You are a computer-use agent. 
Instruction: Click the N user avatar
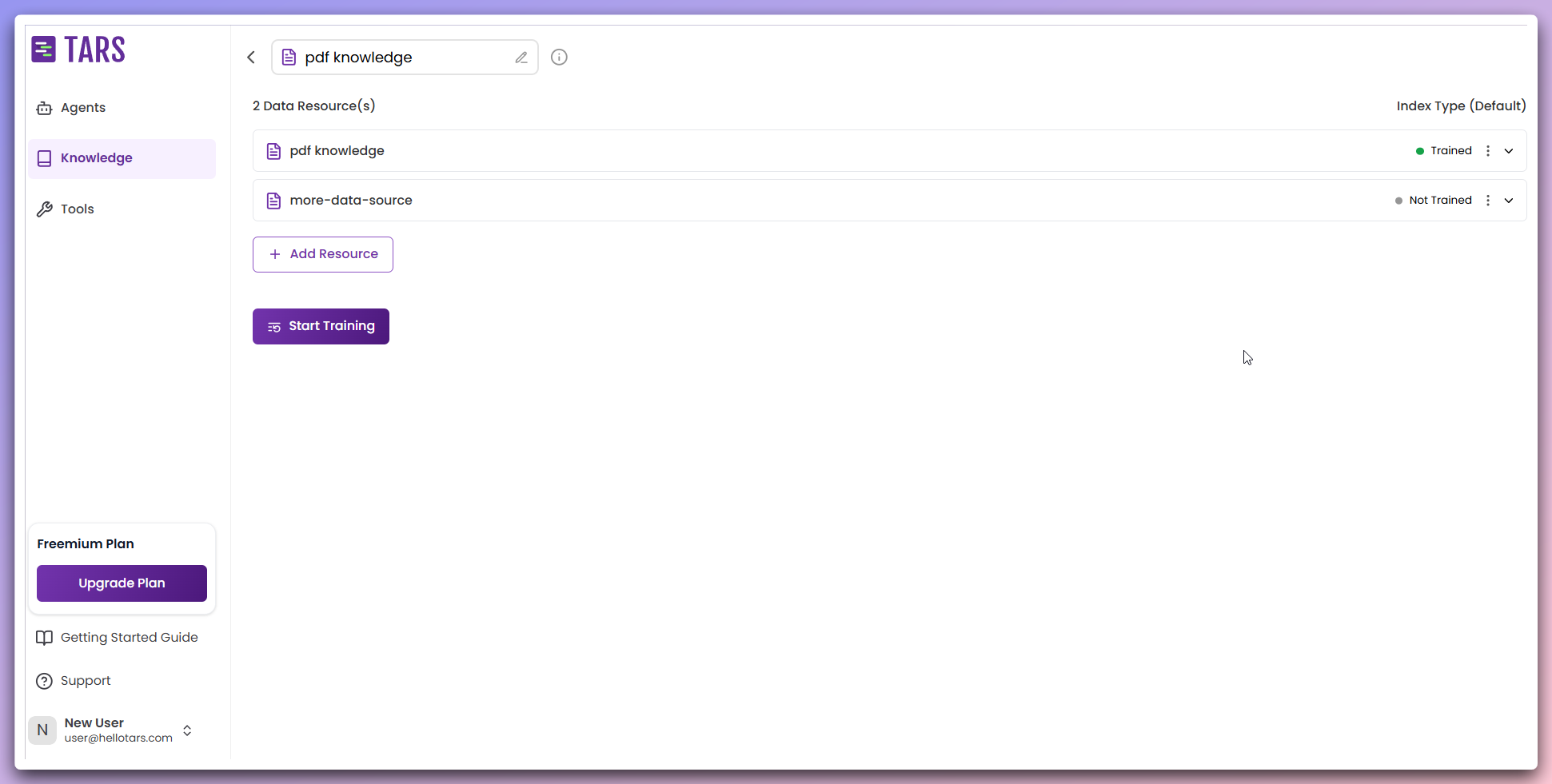(42, 730)
